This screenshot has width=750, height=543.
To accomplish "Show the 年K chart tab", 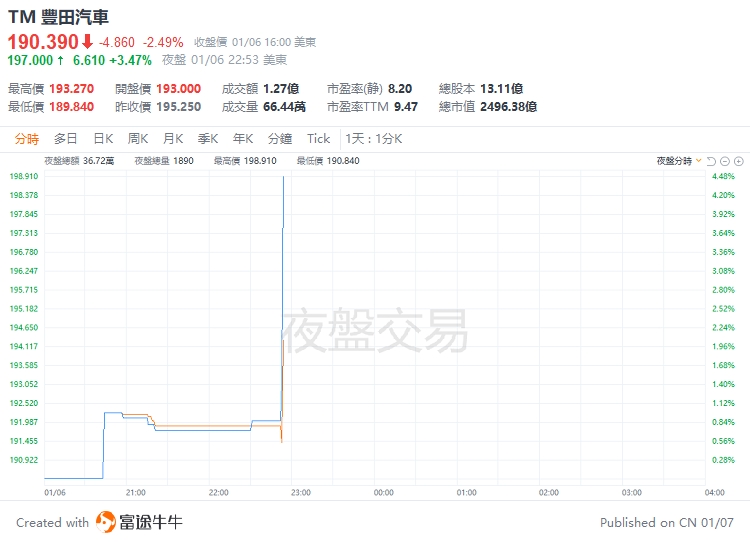I will [x=243, y=139].
